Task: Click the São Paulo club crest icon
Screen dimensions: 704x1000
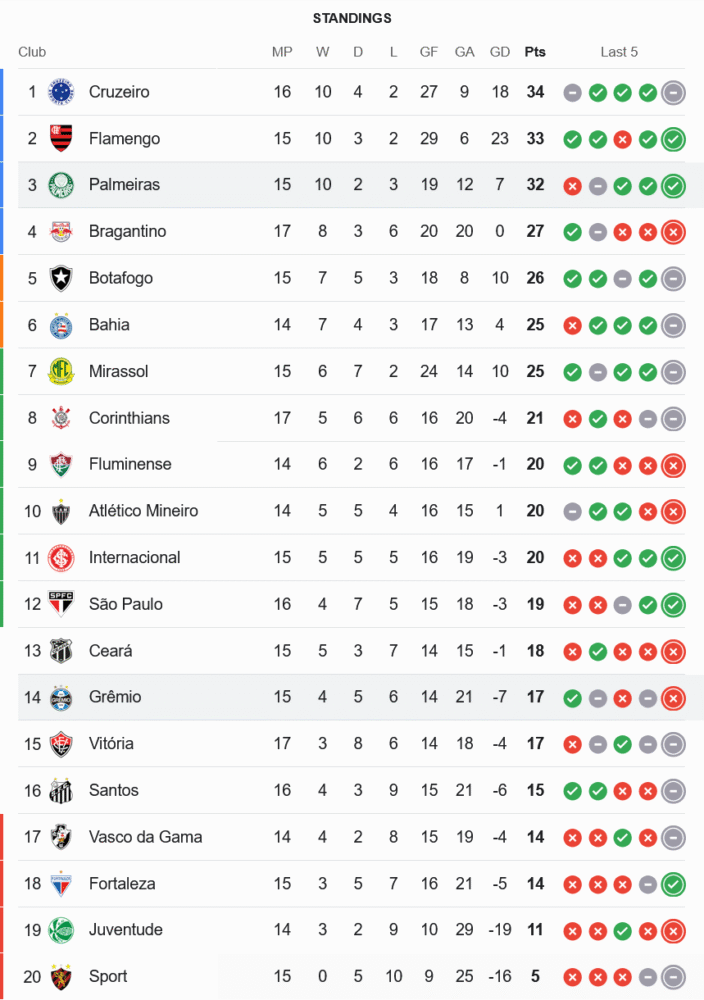Action: (x=62, y=604)
